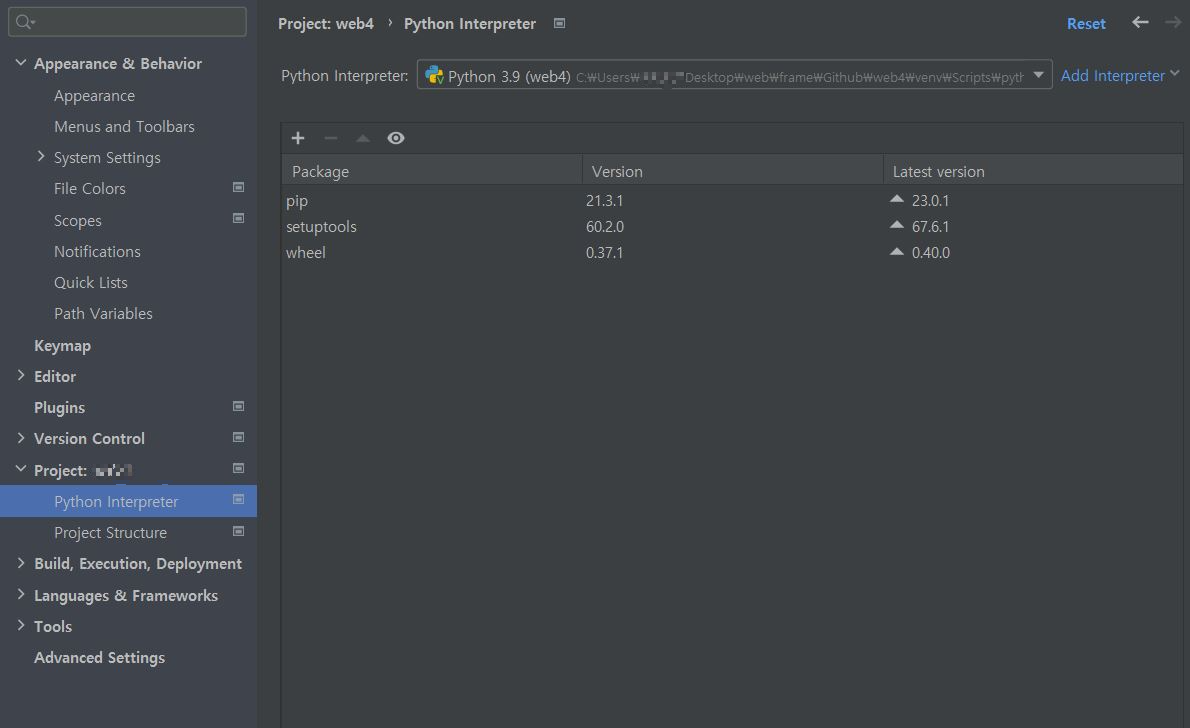
Task: Click project-level icon next to Project Structure
Action: click(x=238, y=531)
